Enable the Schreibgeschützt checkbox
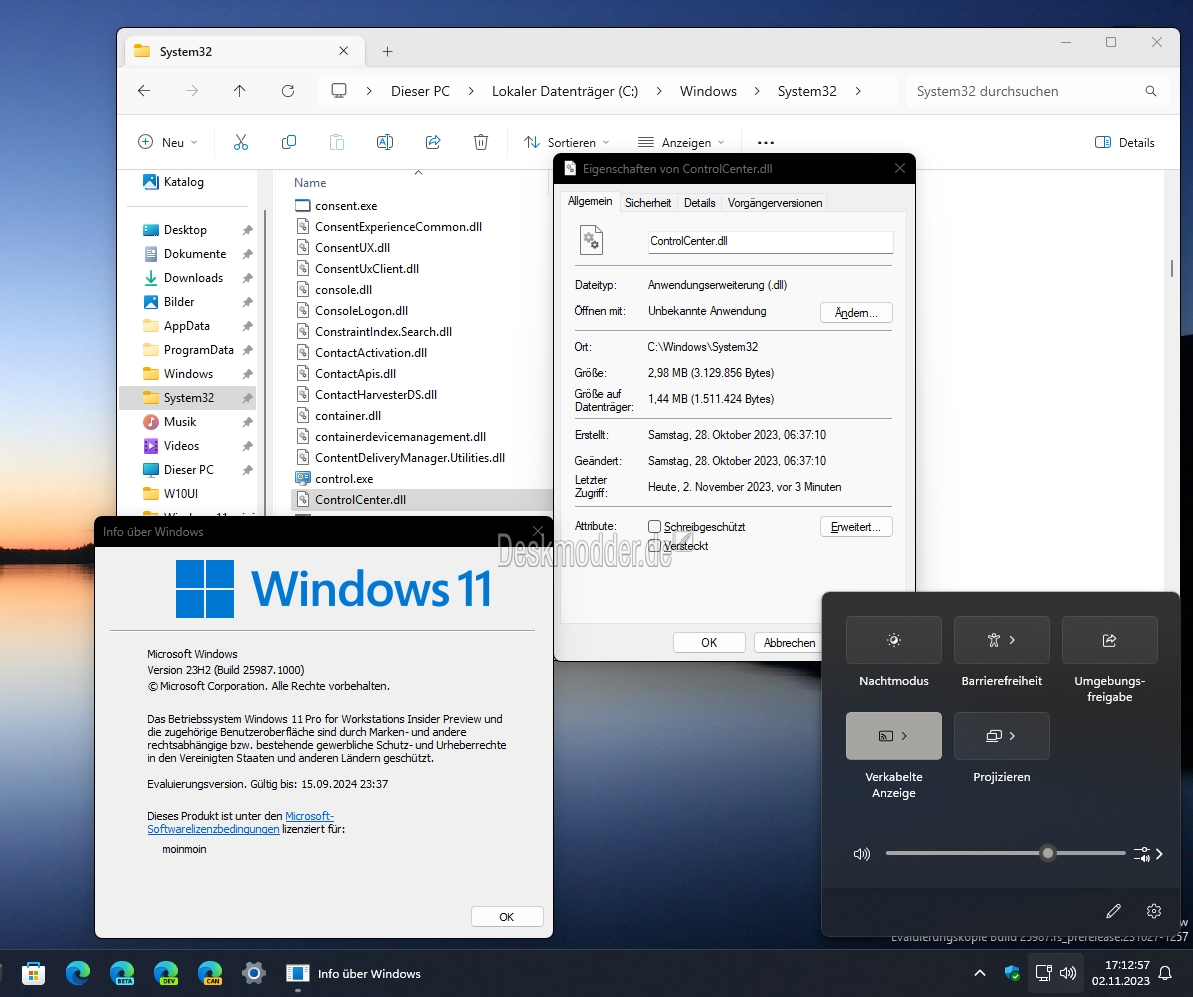1193x997 pixels. [x=654, y=527]
